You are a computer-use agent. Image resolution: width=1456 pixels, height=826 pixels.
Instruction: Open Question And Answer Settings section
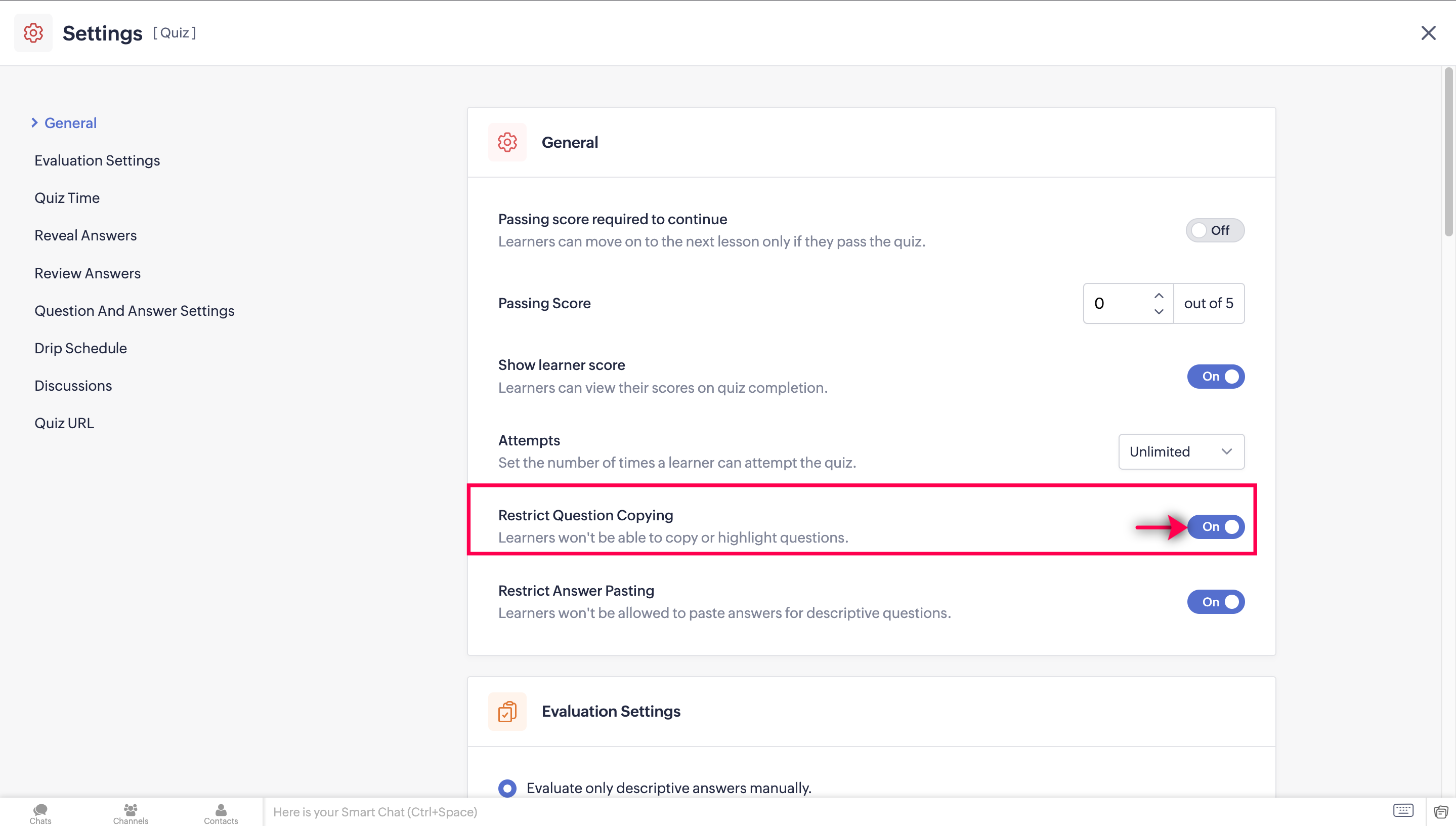pos(135,311)
